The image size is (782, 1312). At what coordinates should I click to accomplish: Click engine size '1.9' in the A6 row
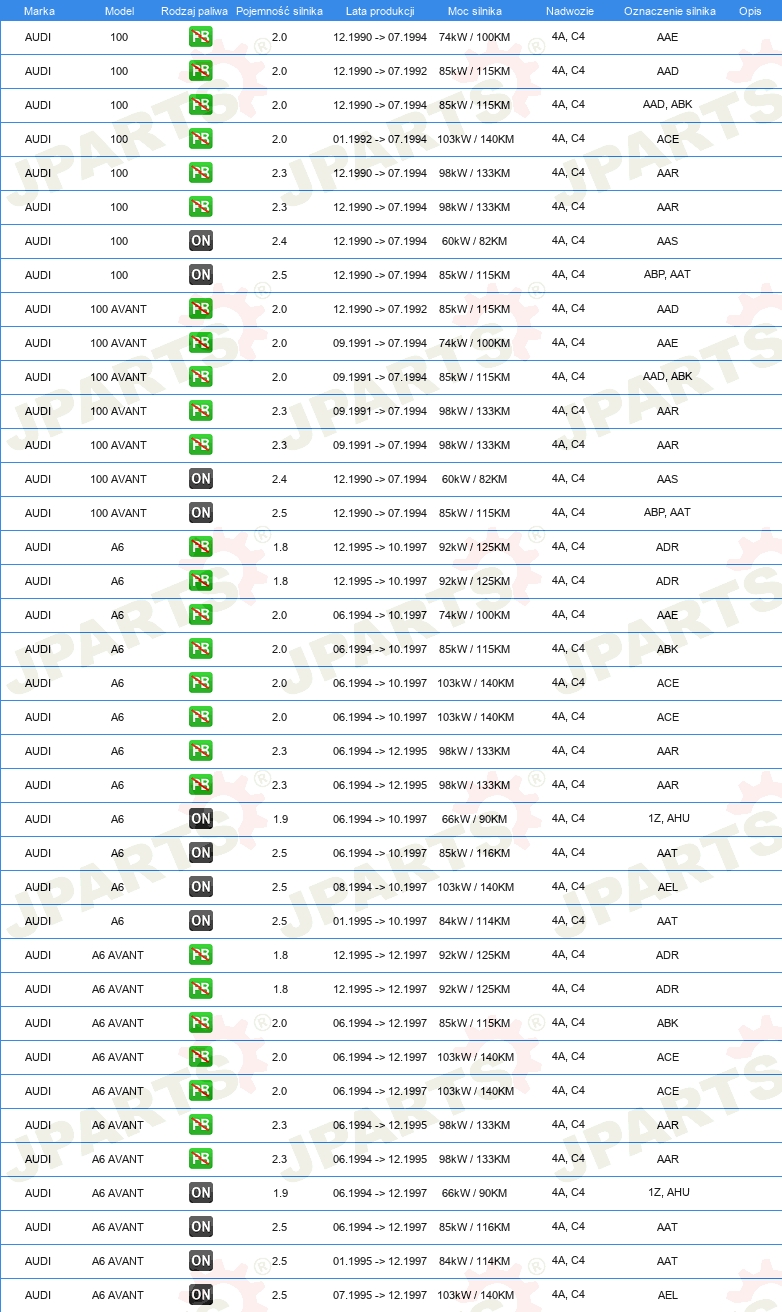coord(279,819)
